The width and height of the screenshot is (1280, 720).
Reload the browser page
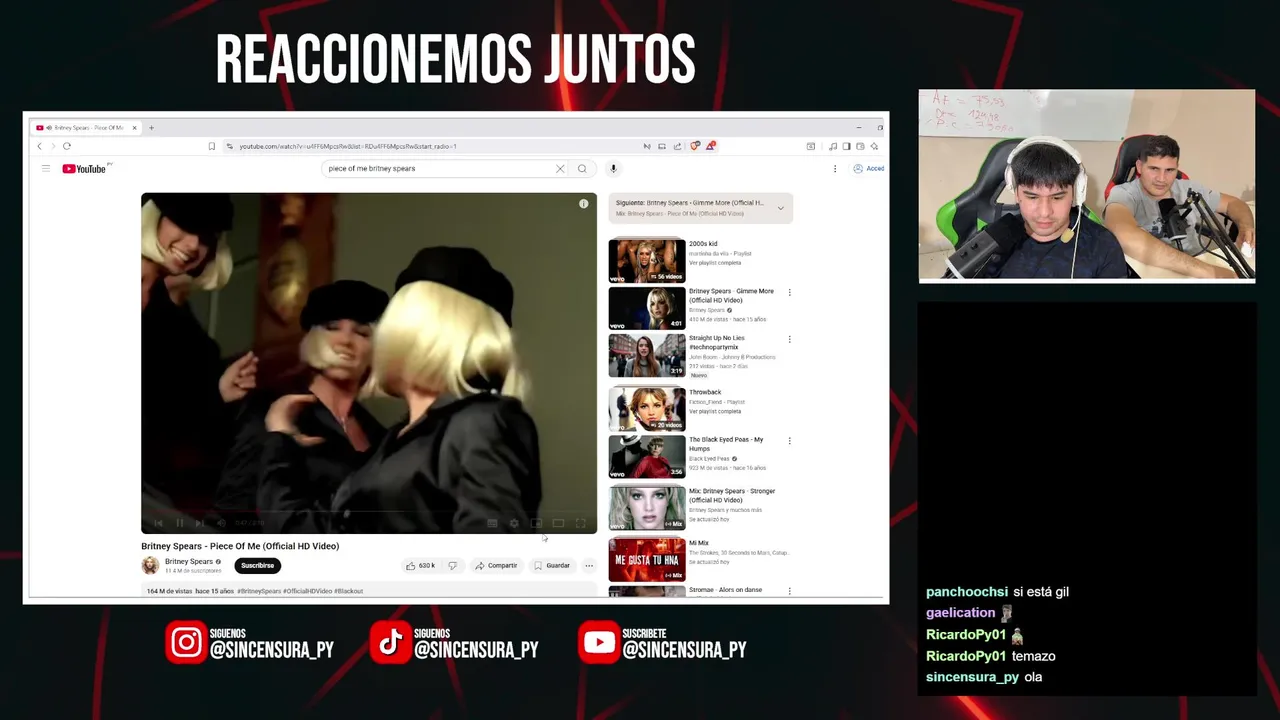point(67,147)
